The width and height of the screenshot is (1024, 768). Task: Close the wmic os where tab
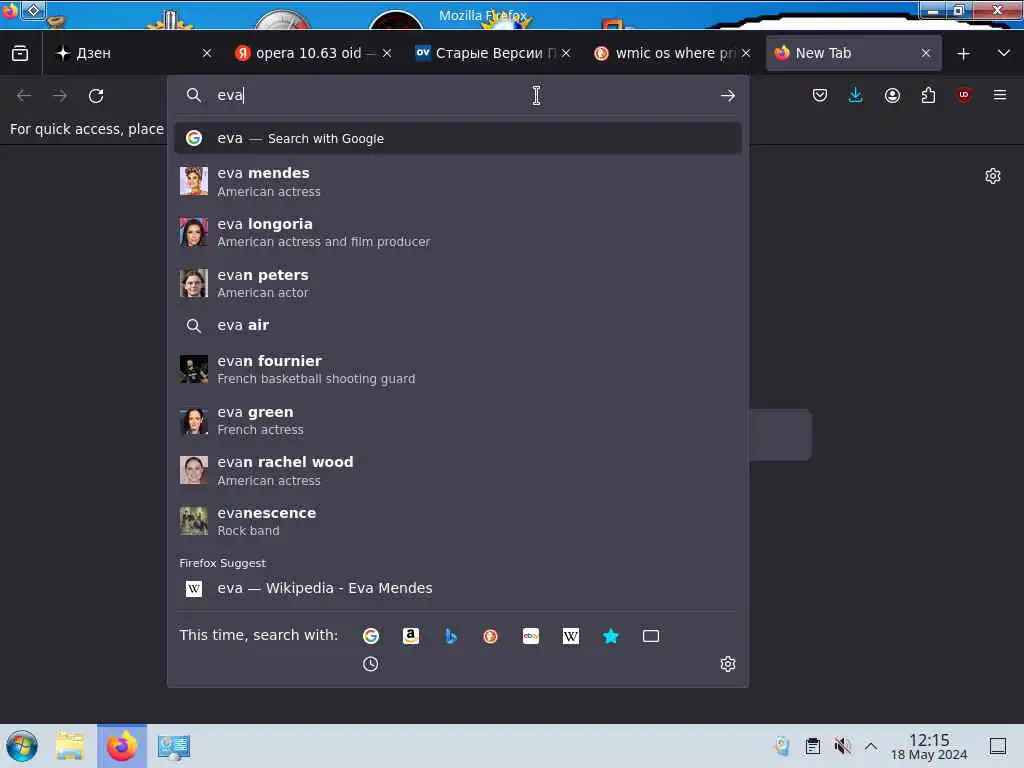[746, 54]
